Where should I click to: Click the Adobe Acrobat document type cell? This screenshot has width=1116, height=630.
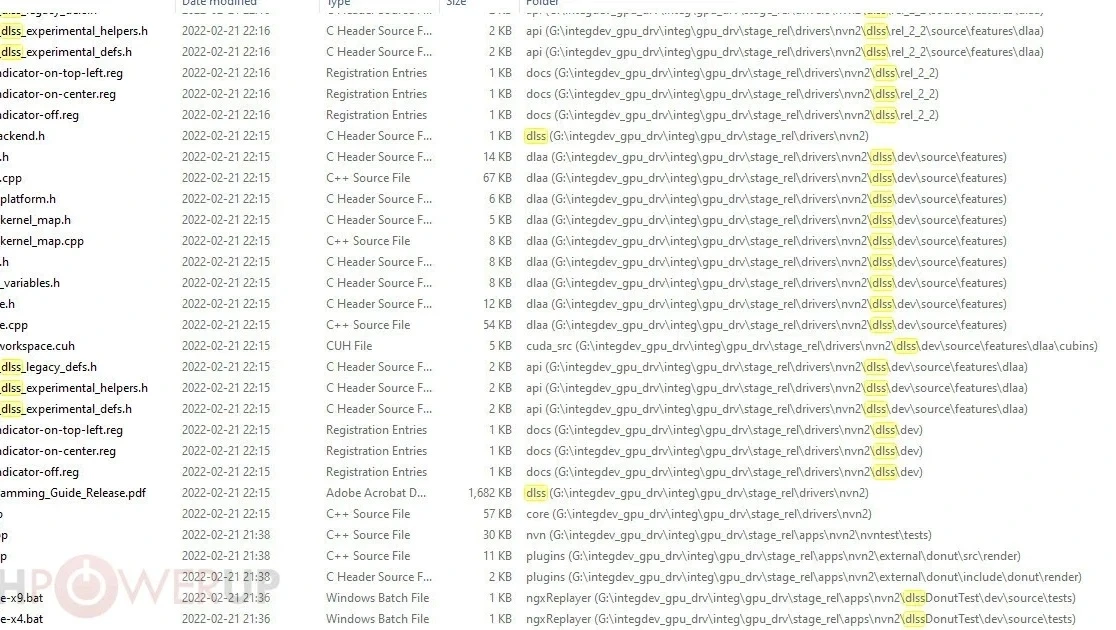(x=376, y=493)
